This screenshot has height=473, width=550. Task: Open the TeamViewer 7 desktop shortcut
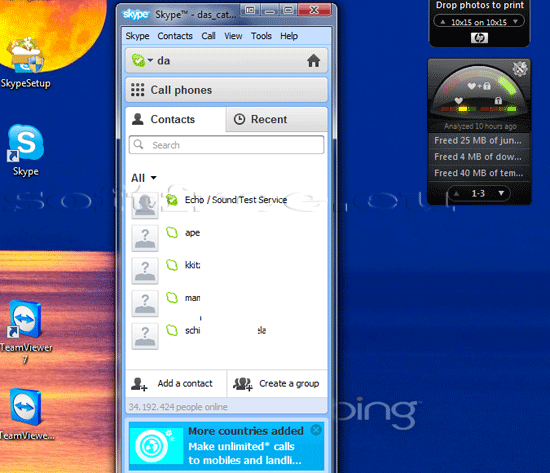(26, 332)
